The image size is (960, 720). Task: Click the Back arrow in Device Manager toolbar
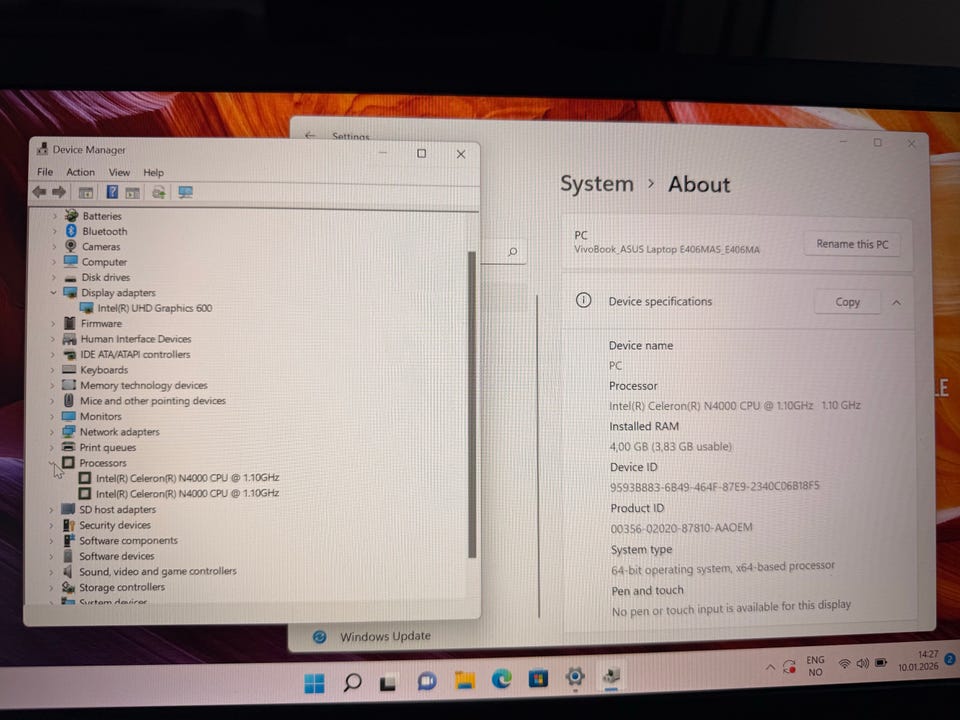(x=39, y=193)
